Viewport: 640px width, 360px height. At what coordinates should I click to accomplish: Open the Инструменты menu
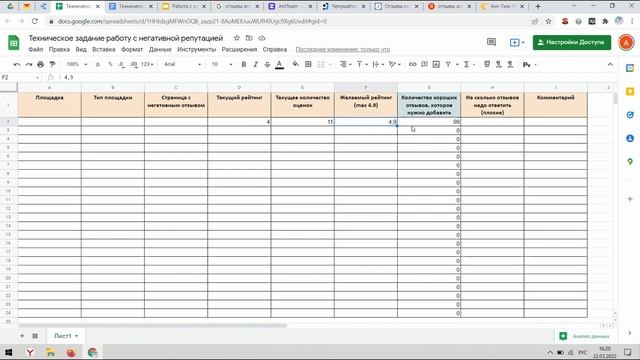(x=196, y=49)
